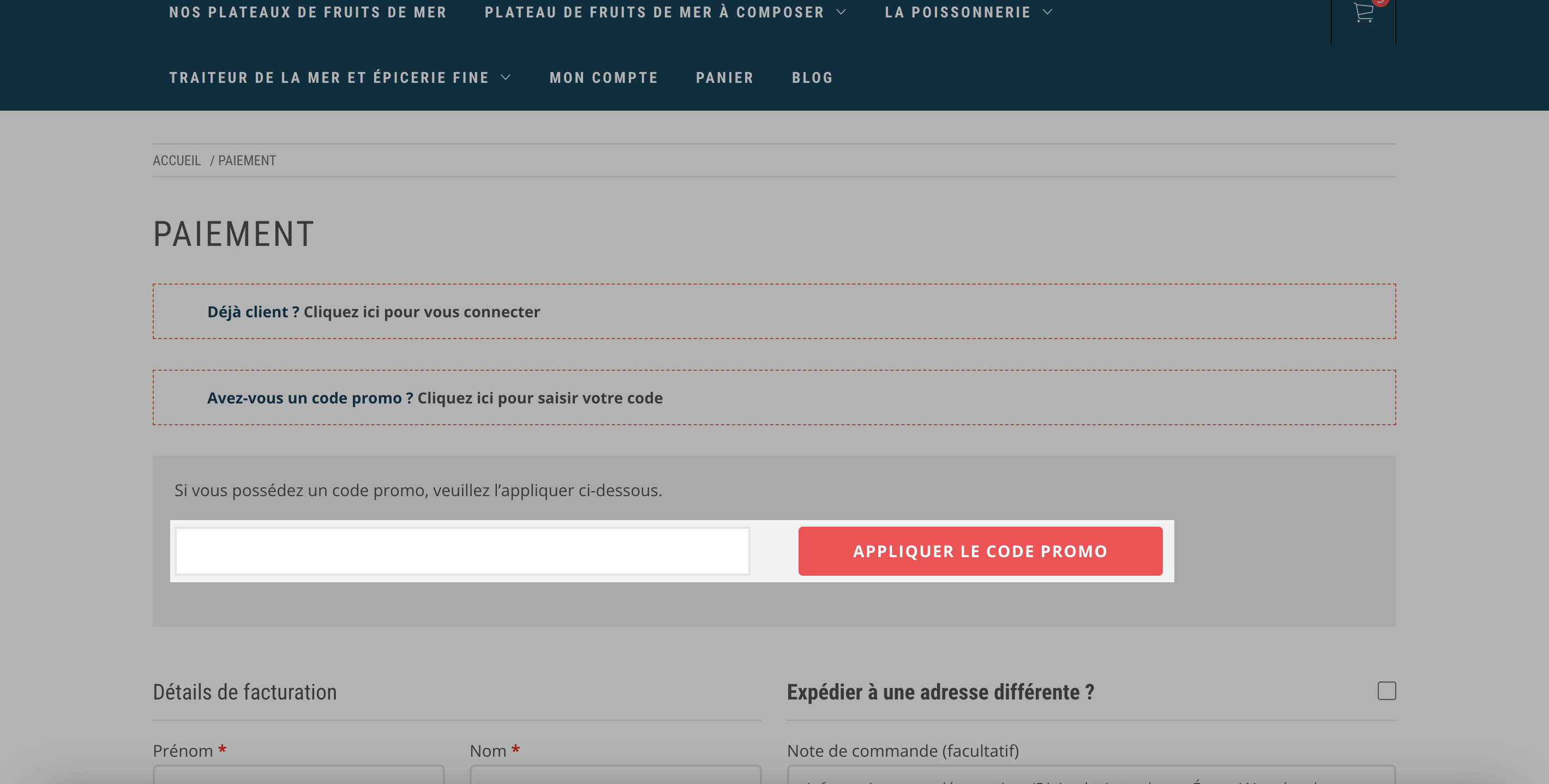
Task: Click the Nom input field
Action: 615,774
